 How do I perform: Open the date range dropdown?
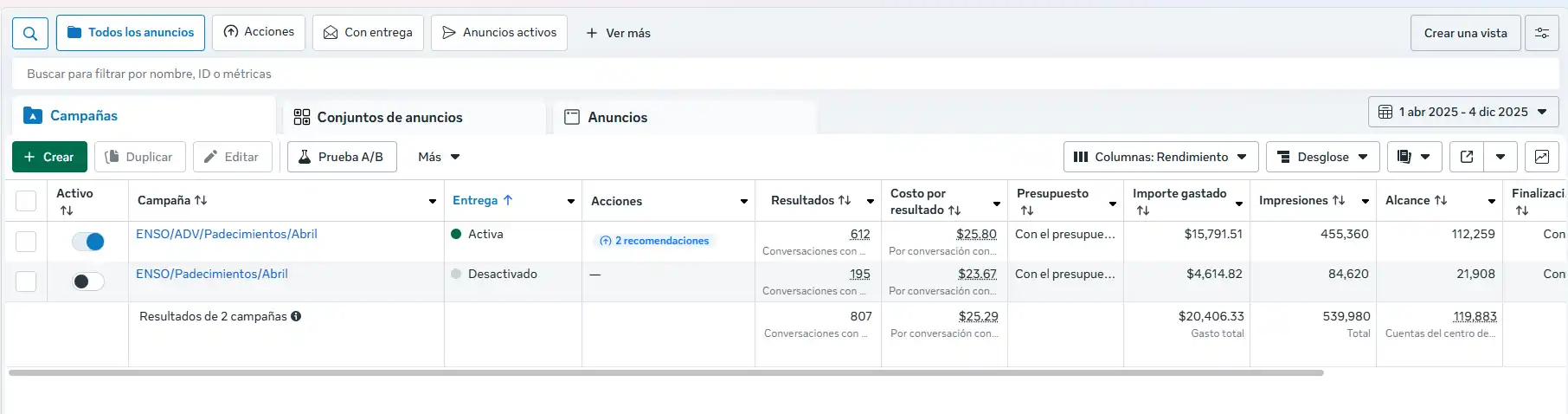1462,112
